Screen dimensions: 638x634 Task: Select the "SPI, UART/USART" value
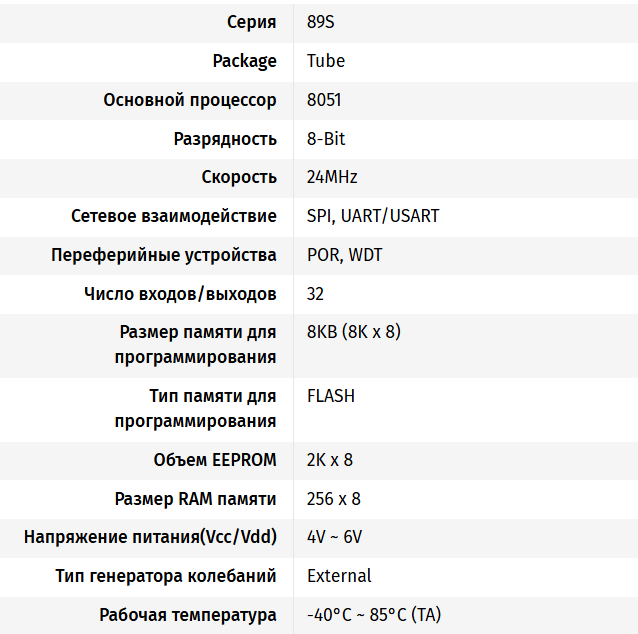pos(373,216)
